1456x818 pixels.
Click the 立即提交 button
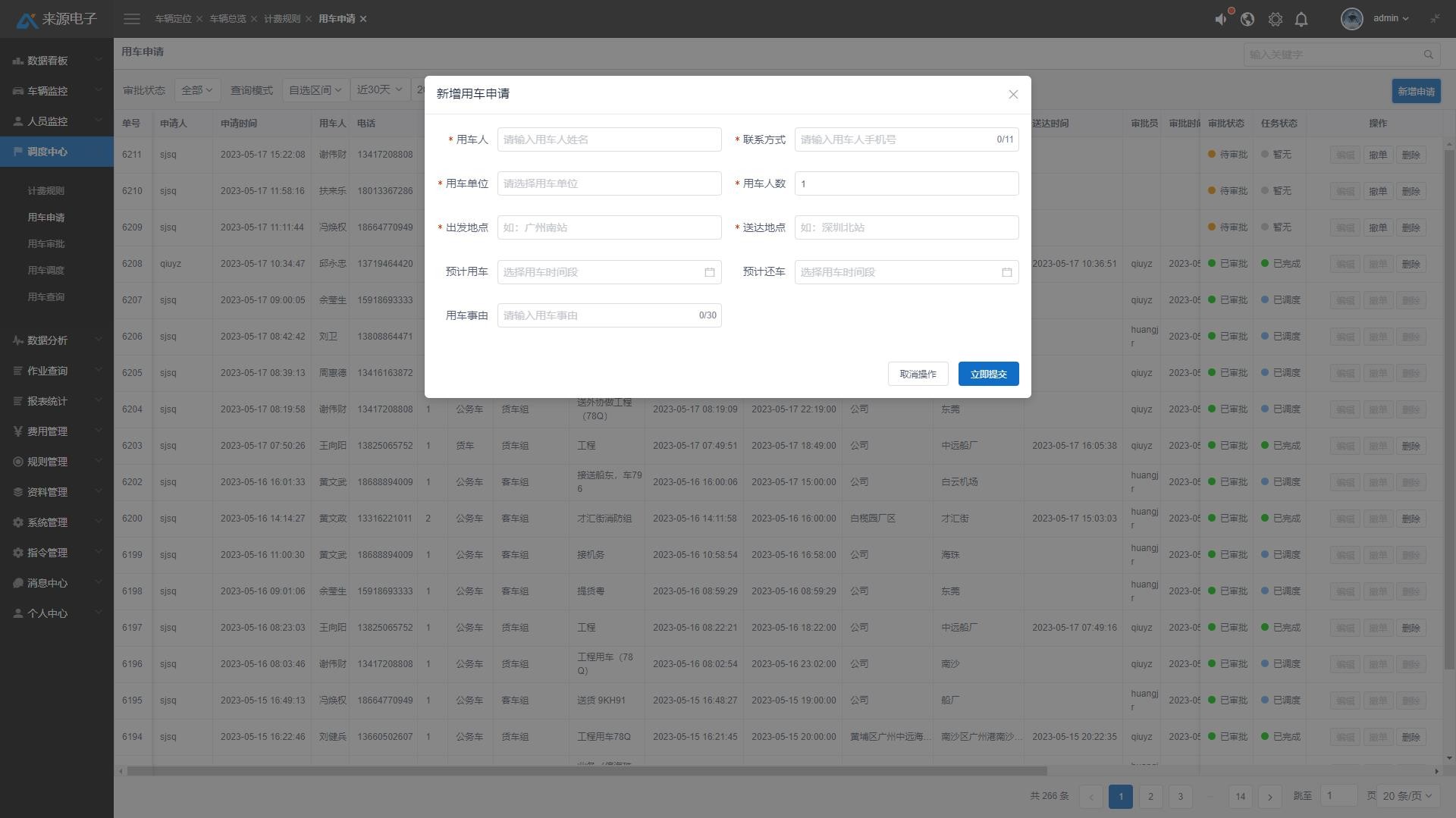pyautogui.click(x=988, y=374)
